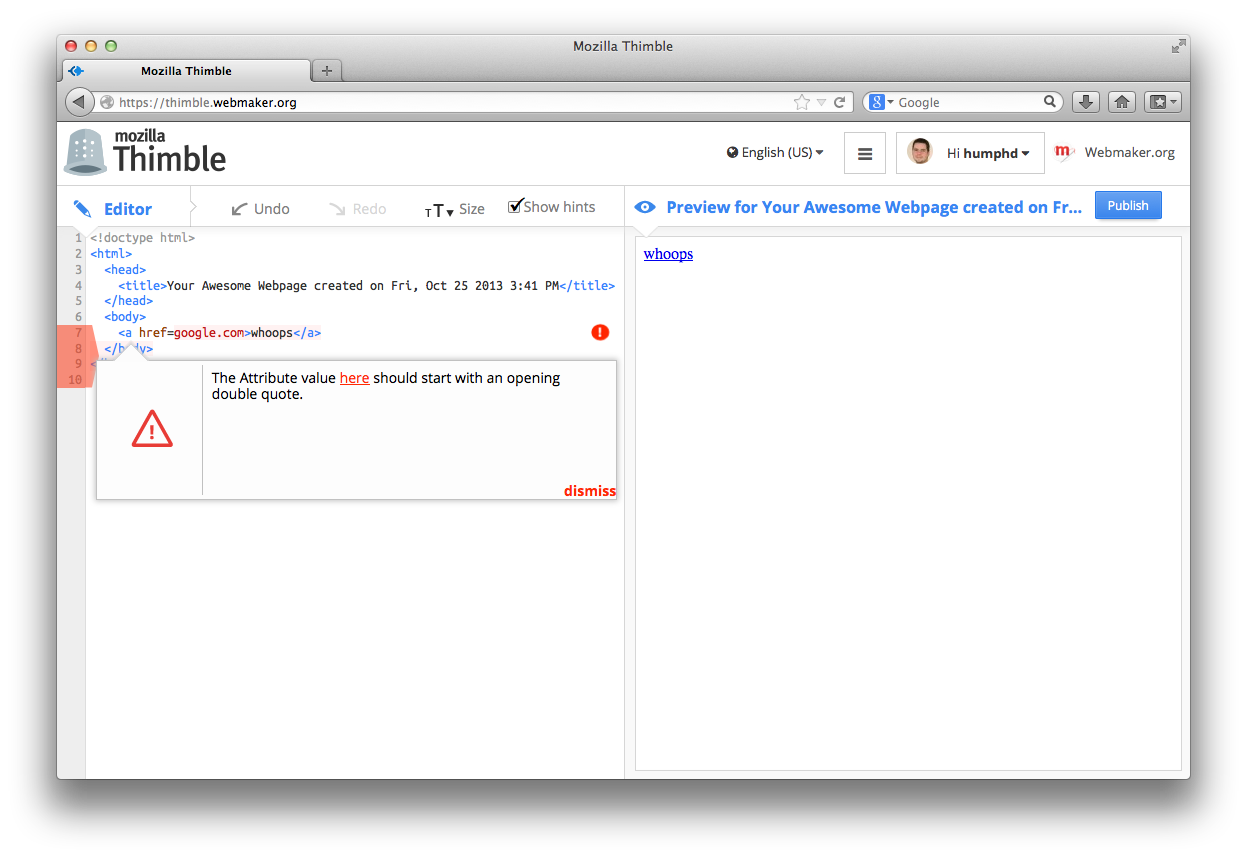1247x858 pixels.
Task: Click the <html> tag on line 2
Action: click(x=111, y=254)
